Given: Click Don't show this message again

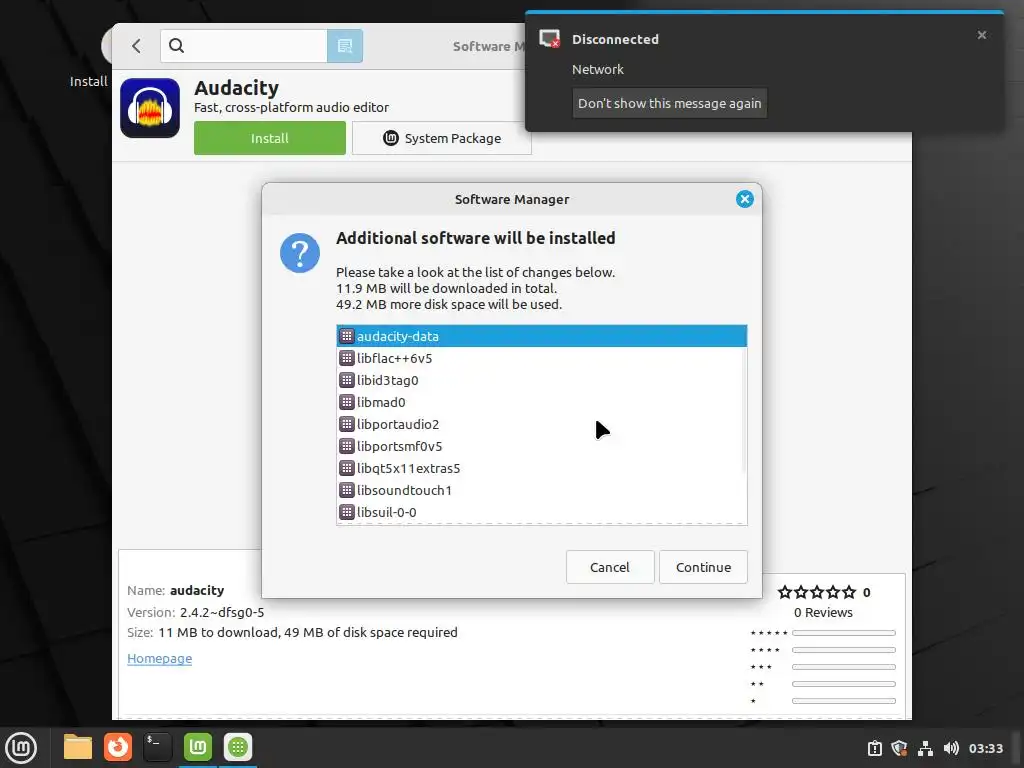Looking at the screenshot, I should point(669,103).
